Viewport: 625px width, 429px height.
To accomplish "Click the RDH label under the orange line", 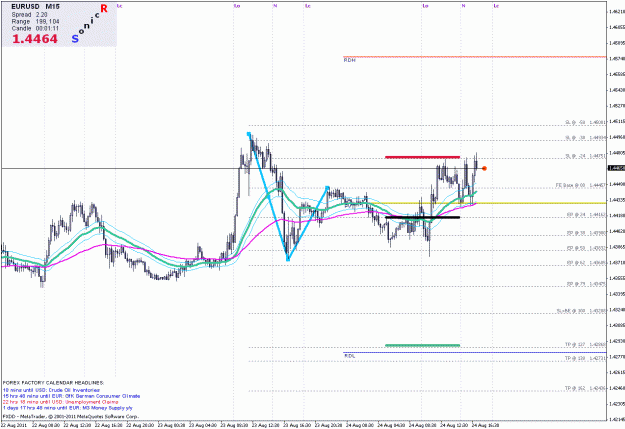I will pyautogui.click(x=349, y=60).
